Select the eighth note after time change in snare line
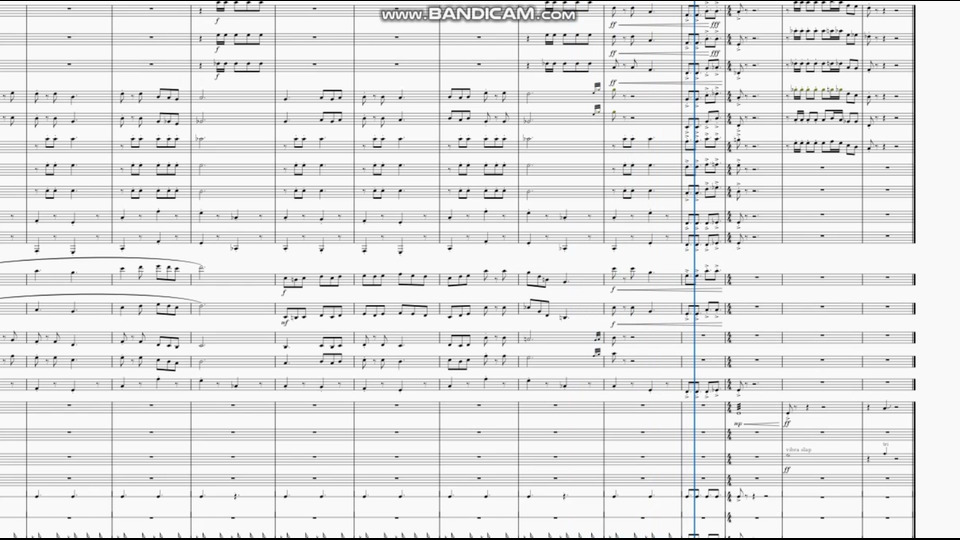The height and width of the screenshot is (540, 960). (x=740, y=497)
